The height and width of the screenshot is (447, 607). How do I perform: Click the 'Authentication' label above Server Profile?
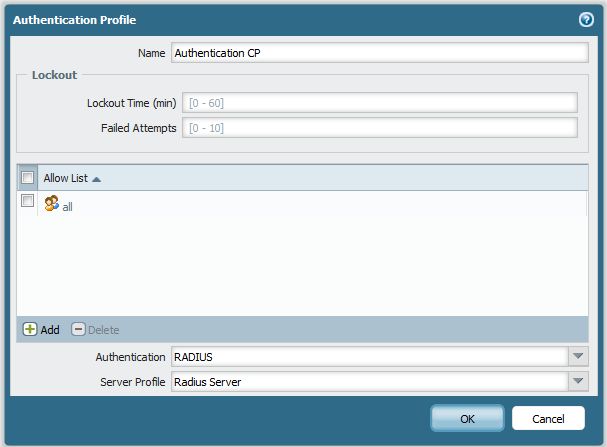pos(130,357)
